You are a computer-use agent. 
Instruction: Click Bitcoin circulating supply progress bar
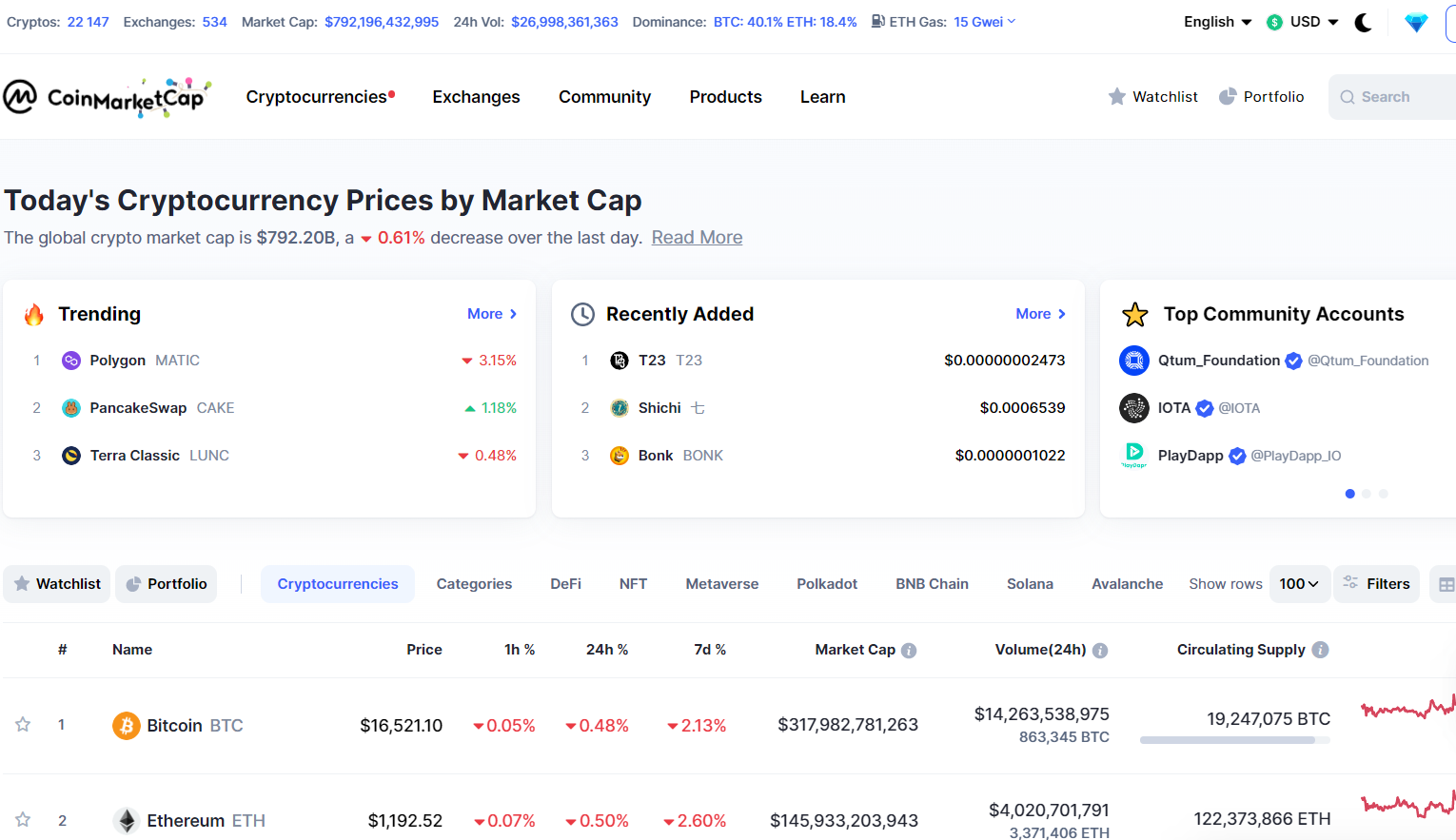coord(1235,740)
